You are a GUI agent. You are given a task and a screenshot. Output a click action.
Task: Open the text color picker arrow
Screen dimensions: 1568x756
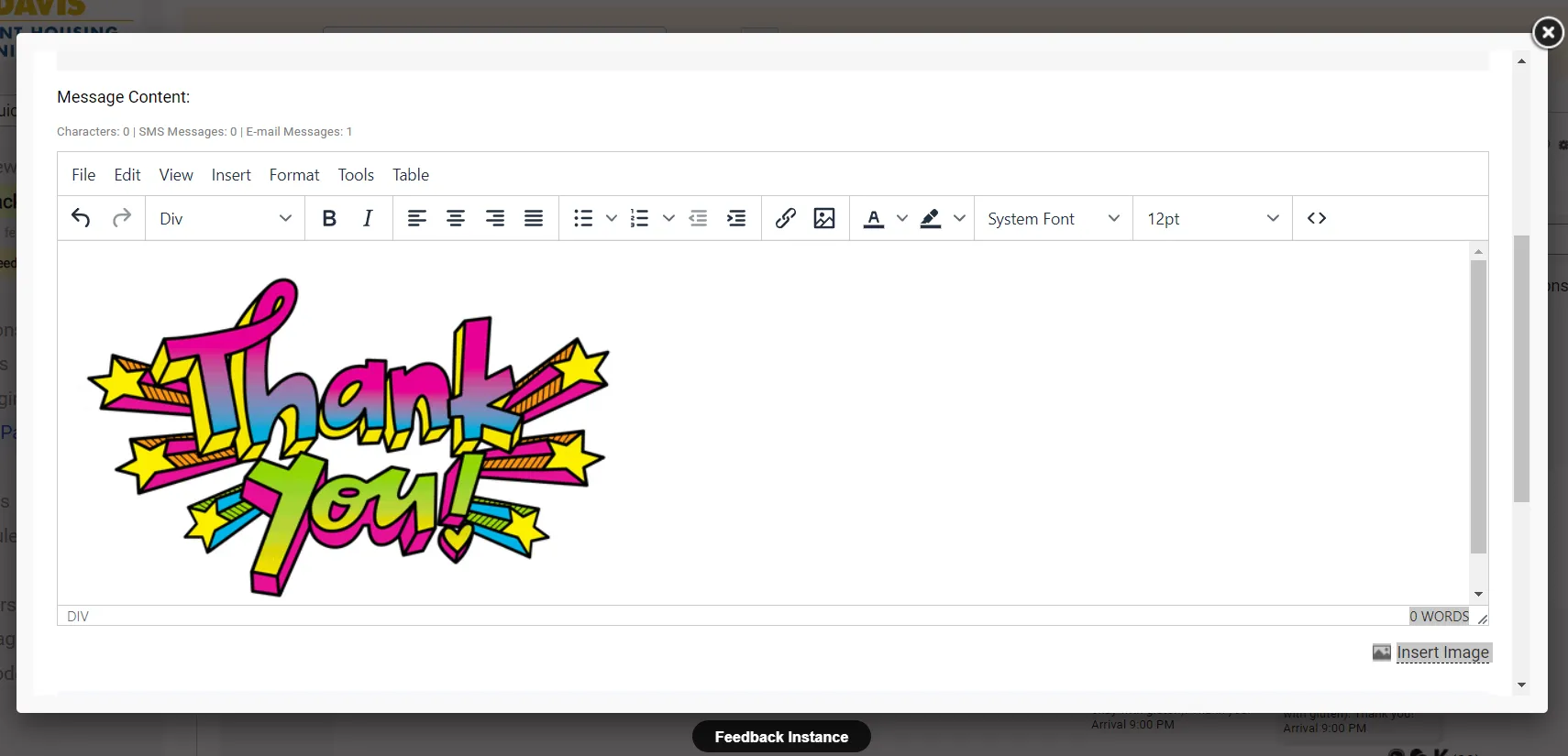tap(902, 218)
